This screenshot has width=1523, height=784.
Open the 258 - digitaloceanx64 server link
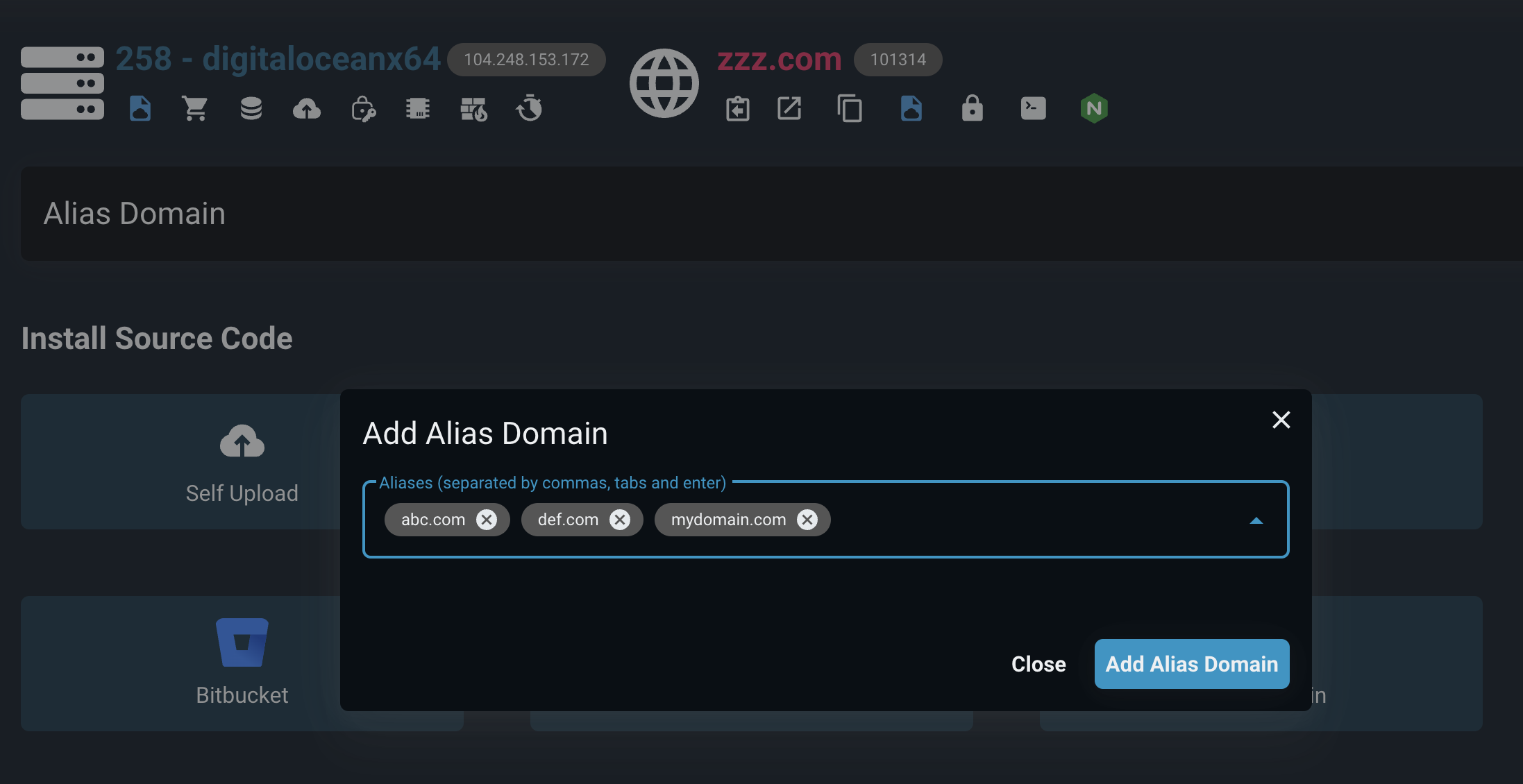click(x=278, y=59)
